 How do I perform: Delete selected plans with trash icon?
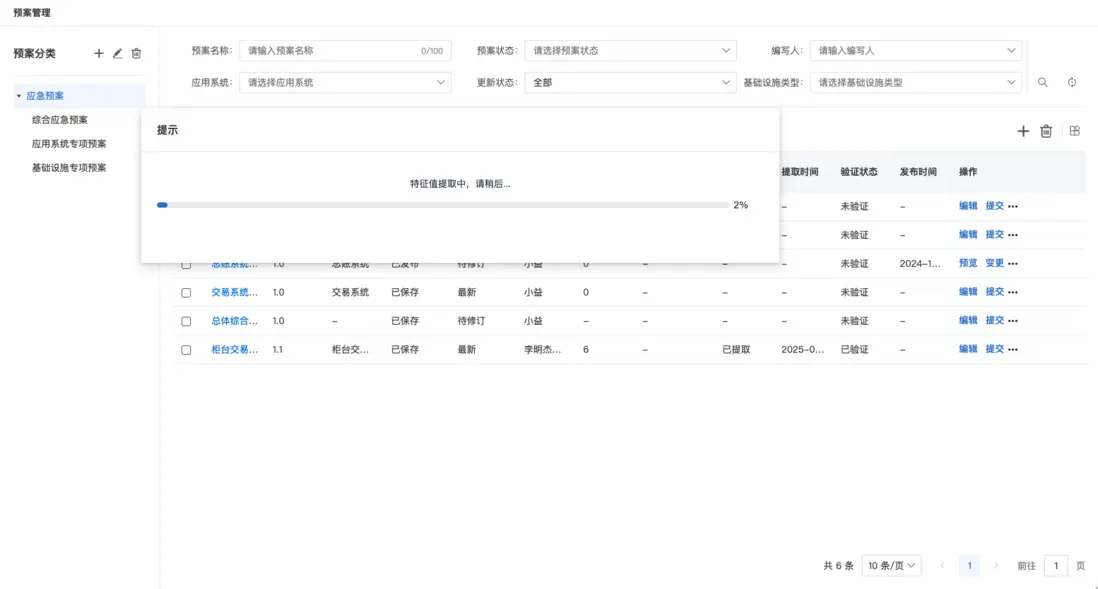click(1046, 131)
